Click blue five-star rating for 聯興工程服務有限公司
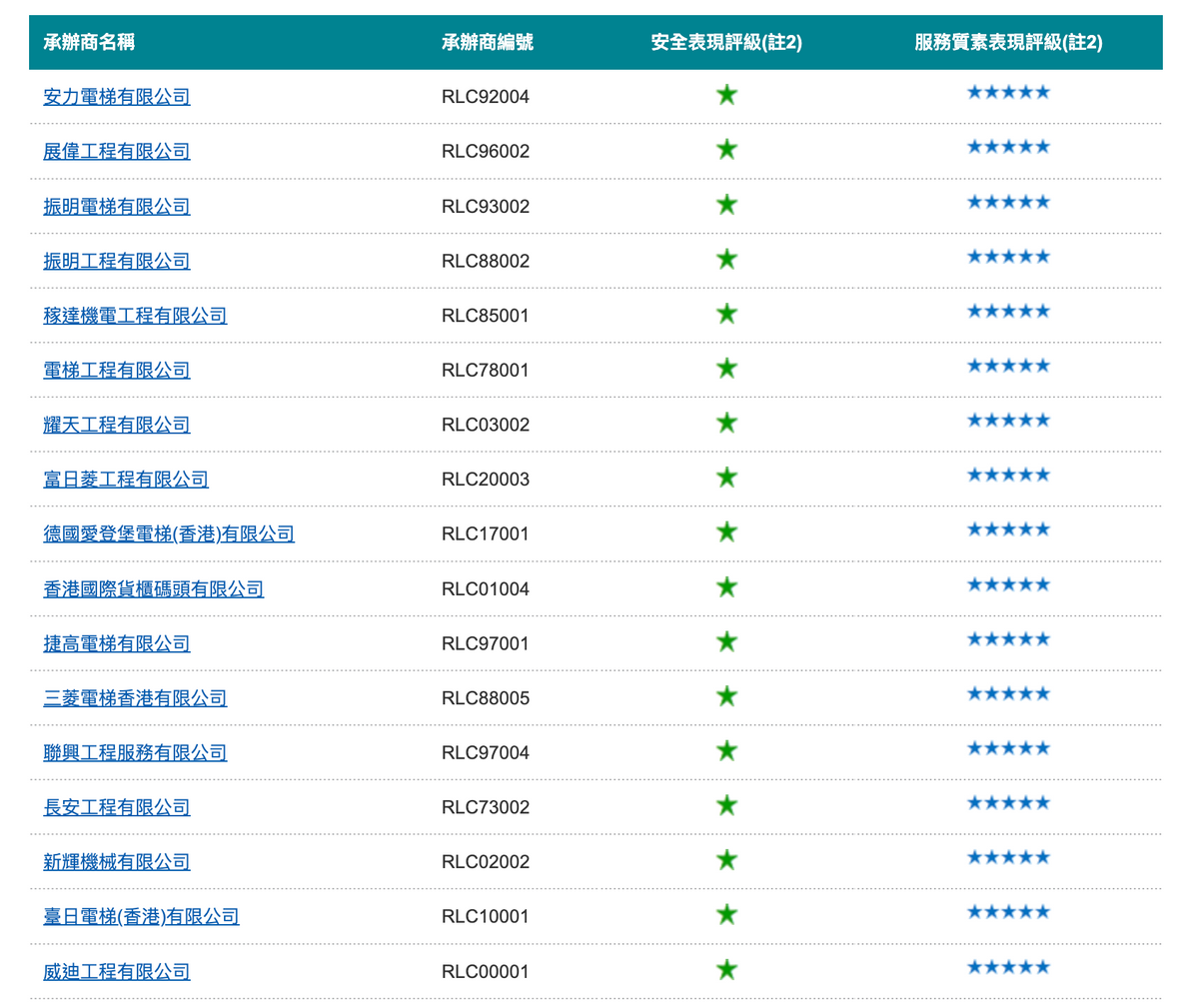The width and height of the screenshot is (1199, 1008). [x=1009, y=748]
